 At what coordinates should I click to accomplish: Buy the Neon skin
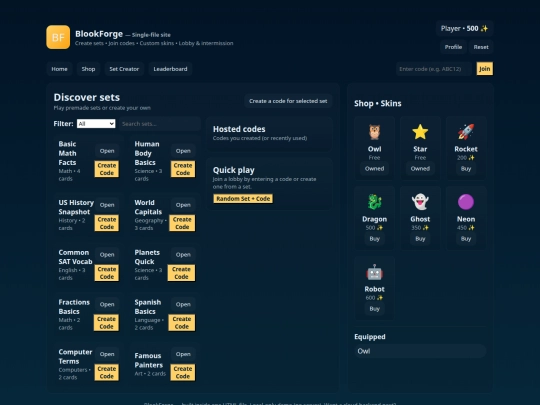pos(466,238)
